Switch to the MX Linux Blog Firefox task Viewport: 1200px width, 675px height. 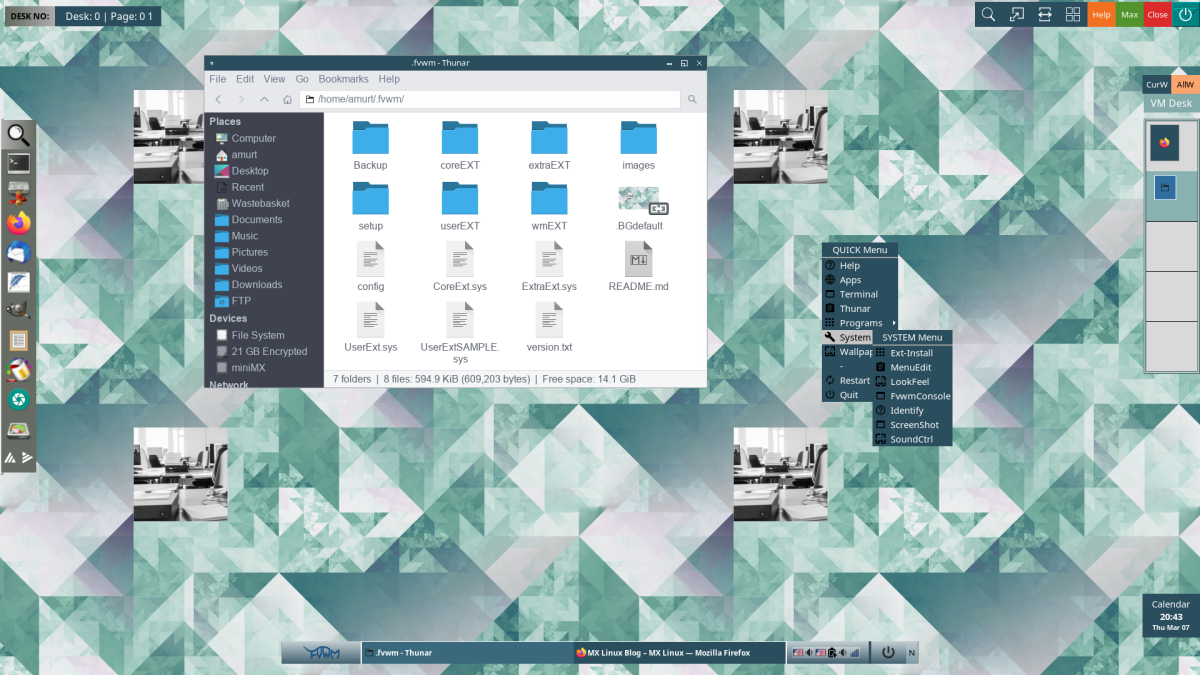pyautogui.click(x=679, y=653)
